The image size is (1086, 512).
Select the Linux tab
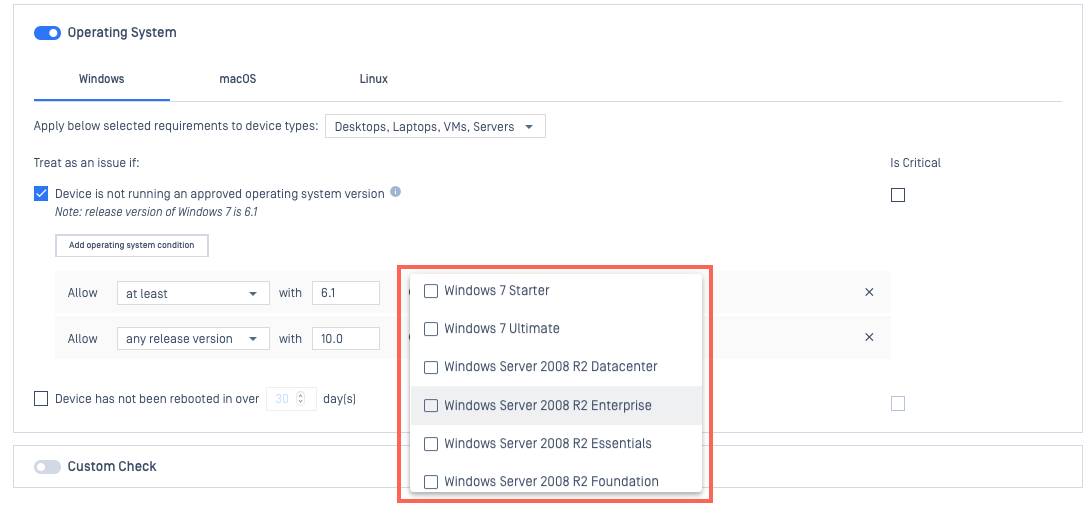coord(373,79)
